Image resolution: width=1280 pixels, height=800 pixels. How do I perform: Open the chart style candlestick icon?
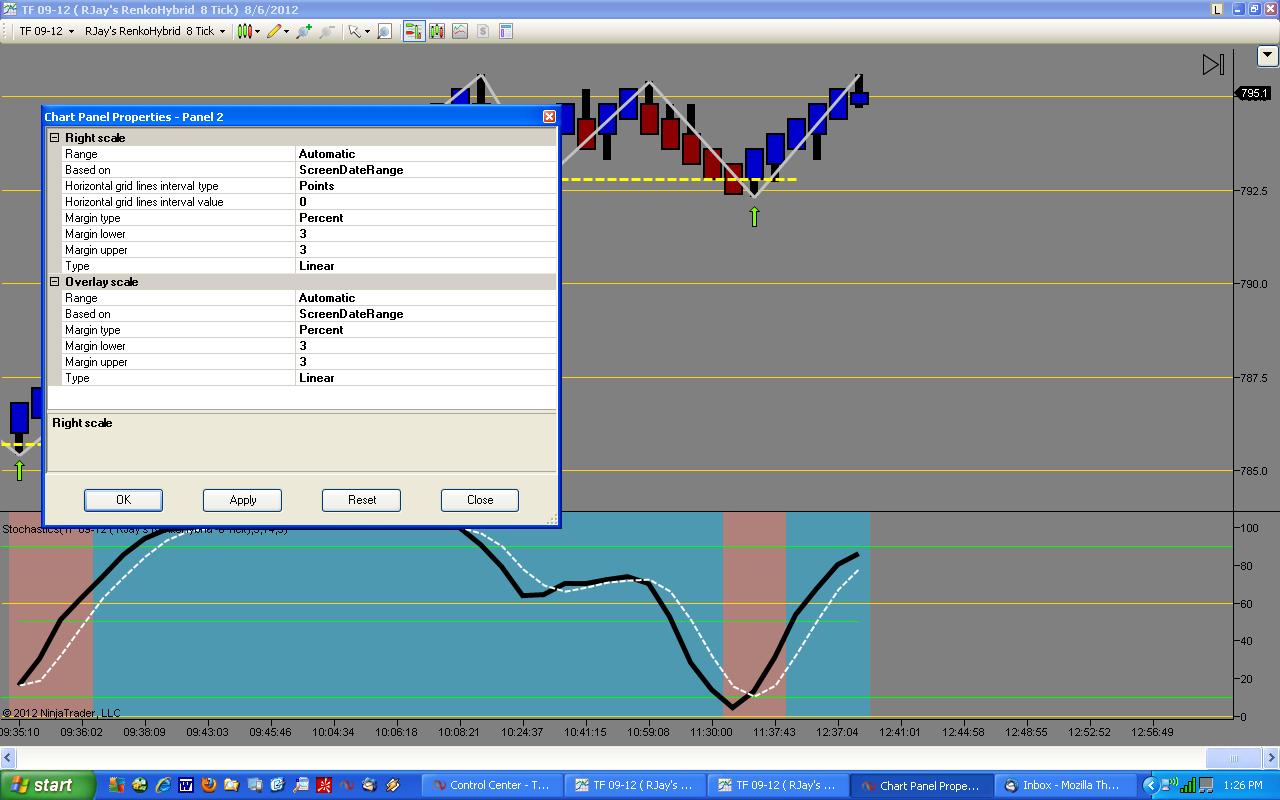[243, 31]
